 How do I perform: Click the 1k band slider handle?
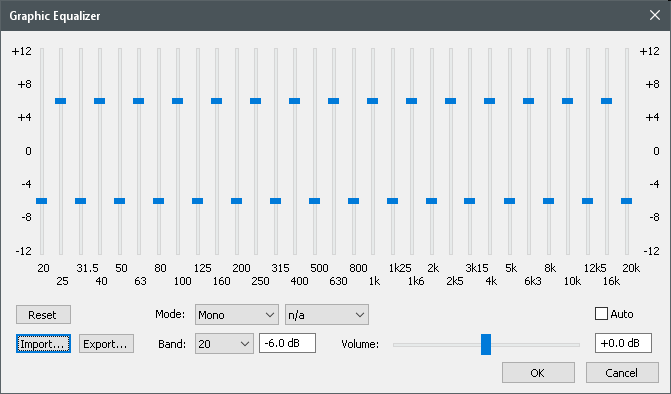(x=373, y=101)
